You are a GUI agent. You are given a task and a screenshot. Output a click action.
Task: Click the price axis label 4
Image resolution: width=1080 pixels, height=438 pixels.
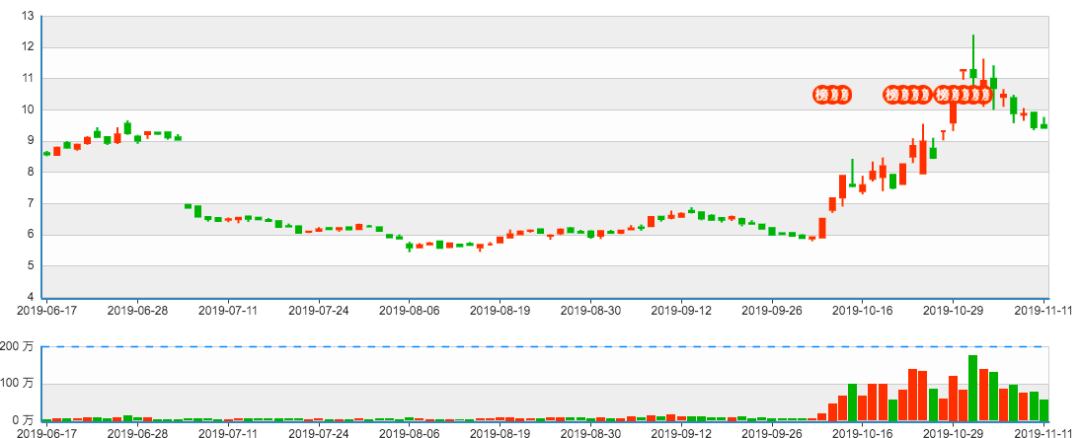30,298
